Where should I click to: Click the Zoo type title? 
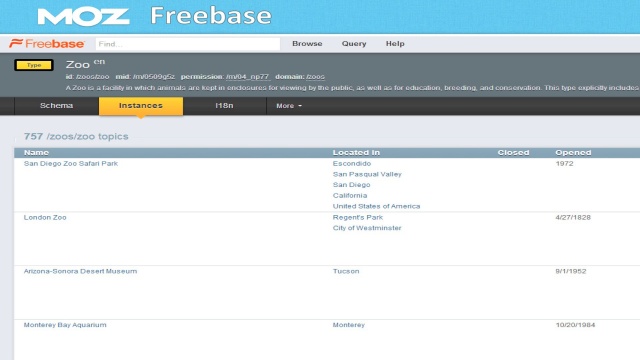point(78,64)
